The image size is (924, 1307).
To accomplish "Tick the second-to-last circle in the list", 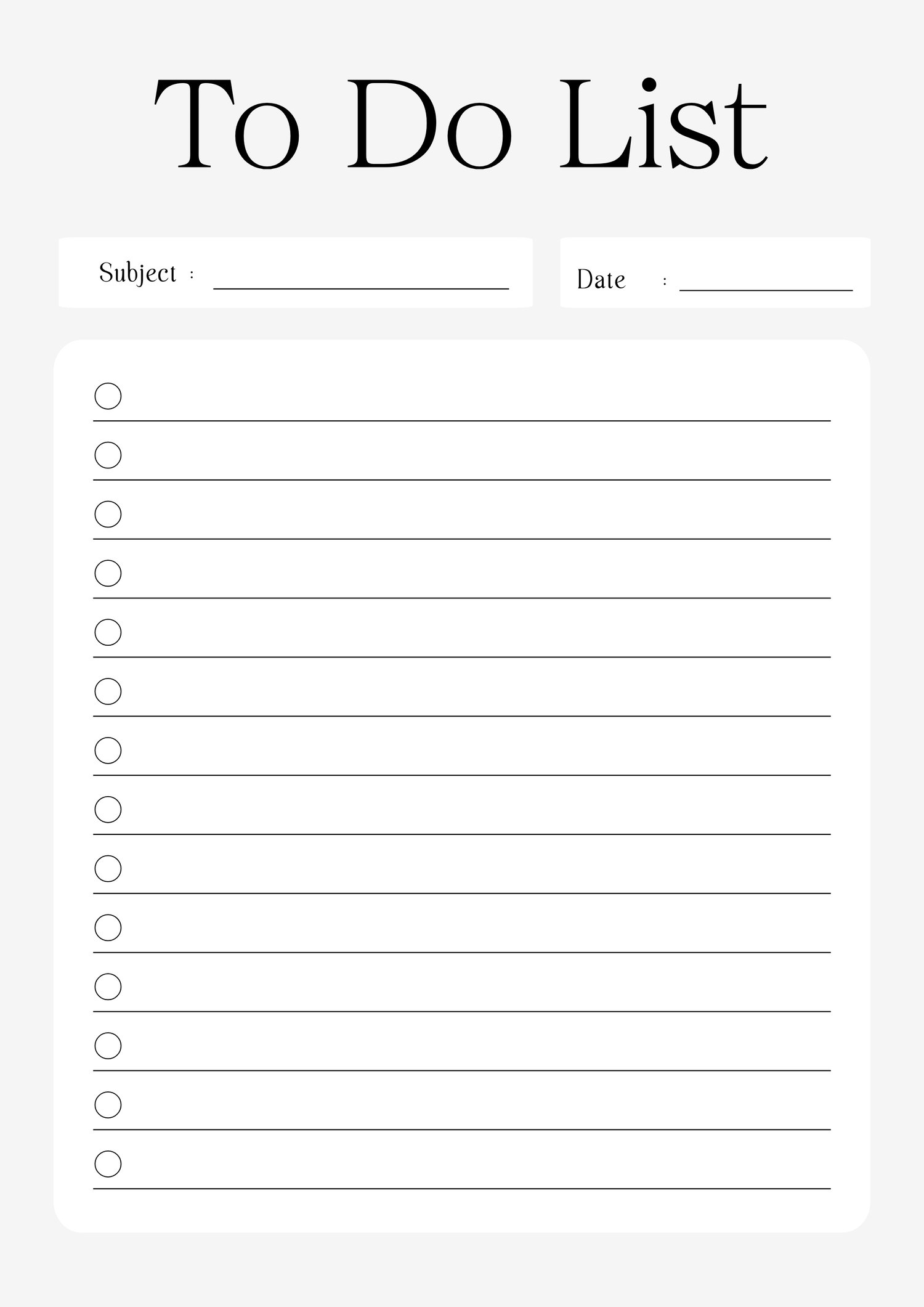I will coord(108,1105).
